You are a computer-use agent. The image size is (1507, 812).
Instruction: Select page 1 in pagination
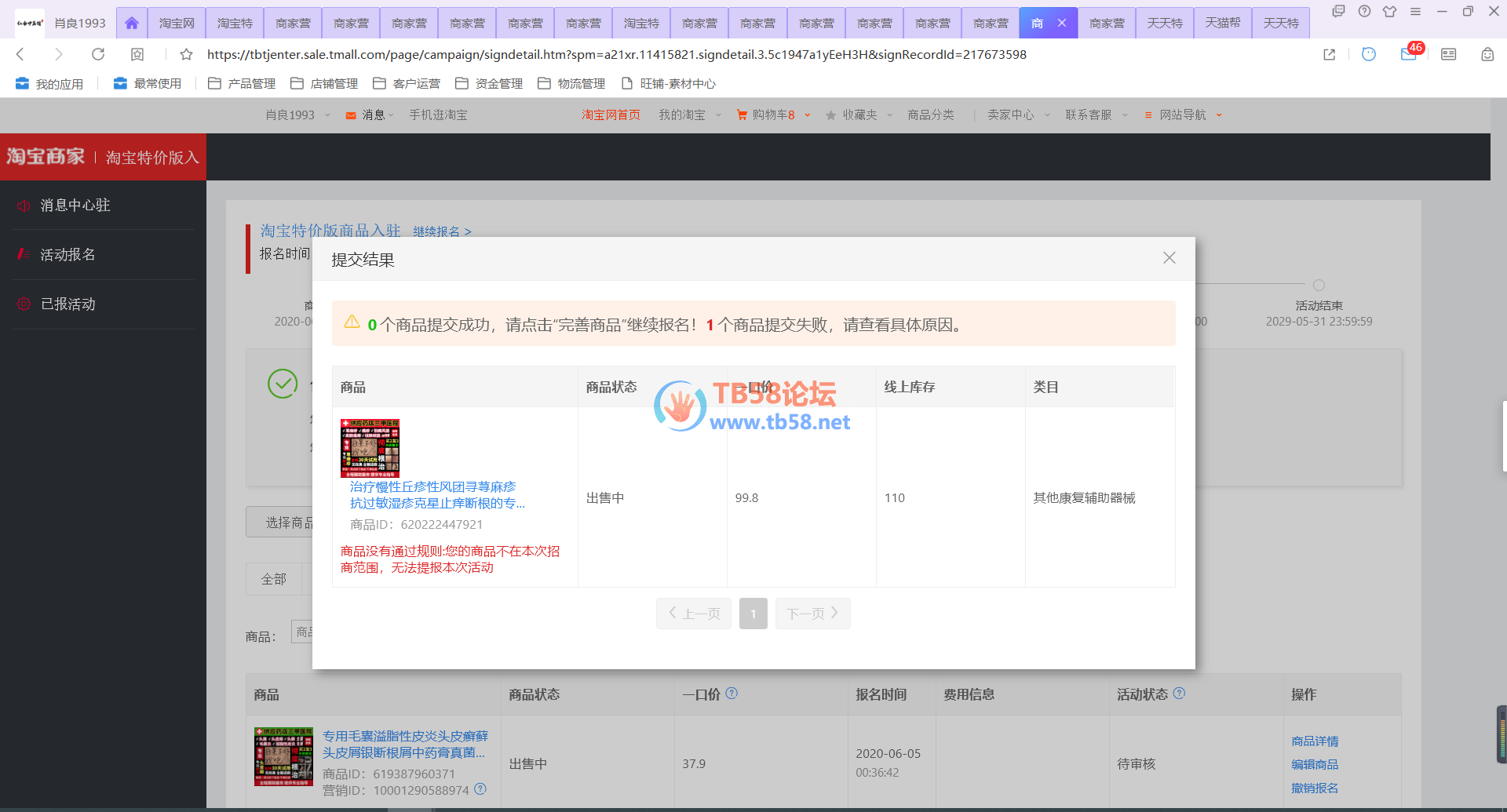pos(753,614)
